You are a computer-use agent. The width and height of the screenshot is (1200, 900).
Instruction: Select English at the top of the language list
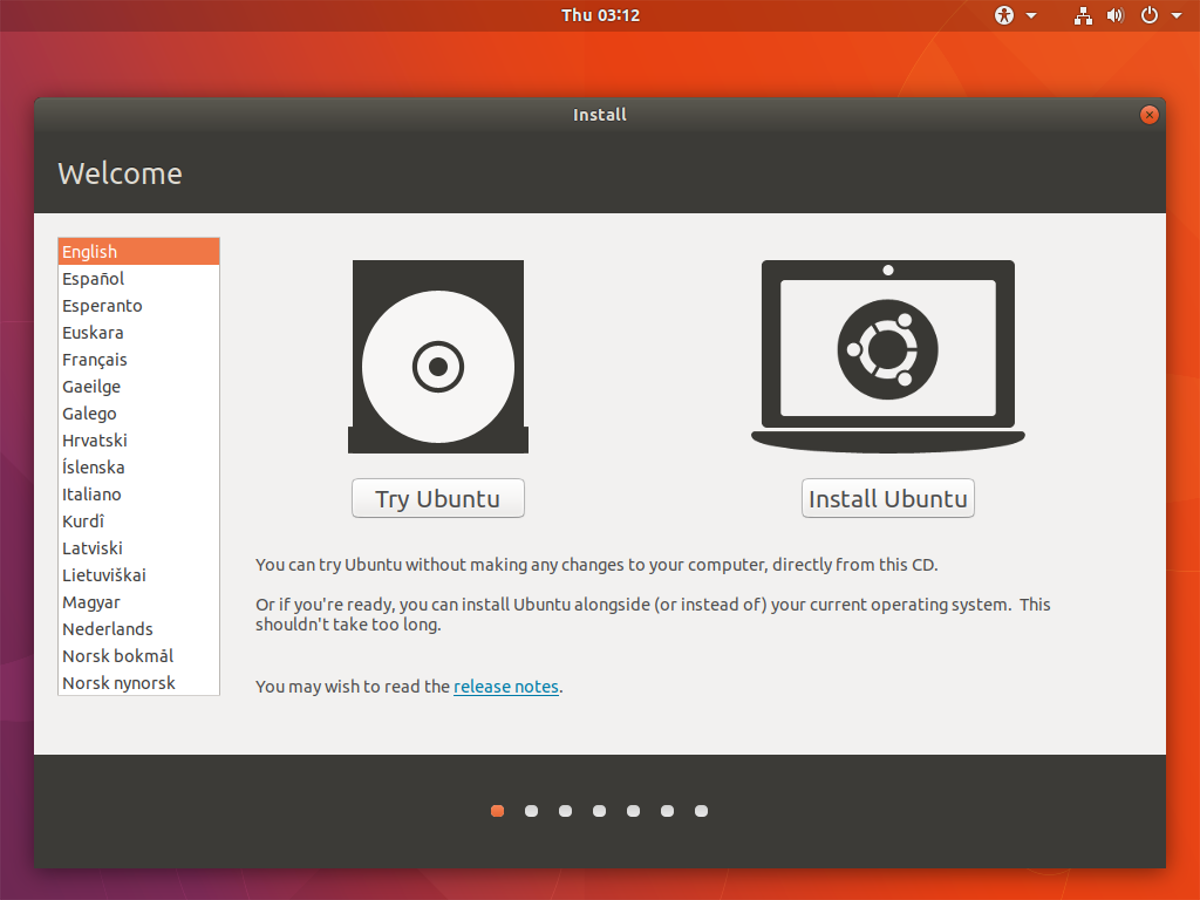(88, 251)
